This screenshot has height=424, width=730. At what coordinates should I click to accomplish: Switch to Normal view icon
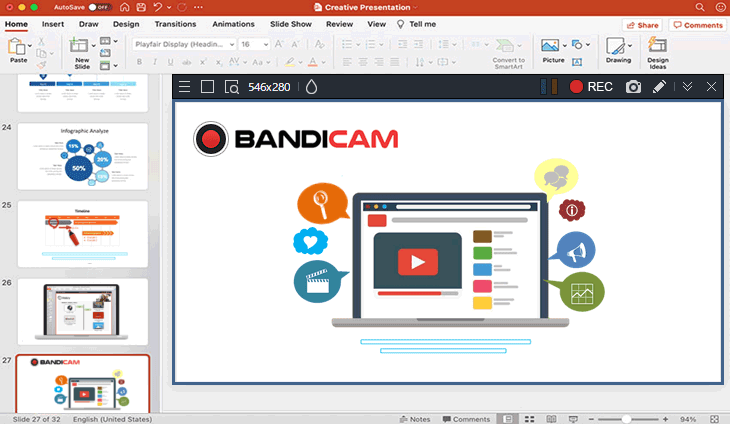click(x=508, y=419)
